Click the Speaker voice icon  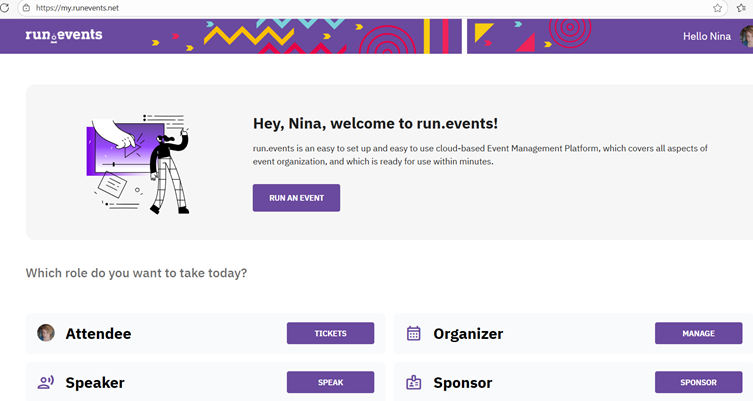coord(46,382)
